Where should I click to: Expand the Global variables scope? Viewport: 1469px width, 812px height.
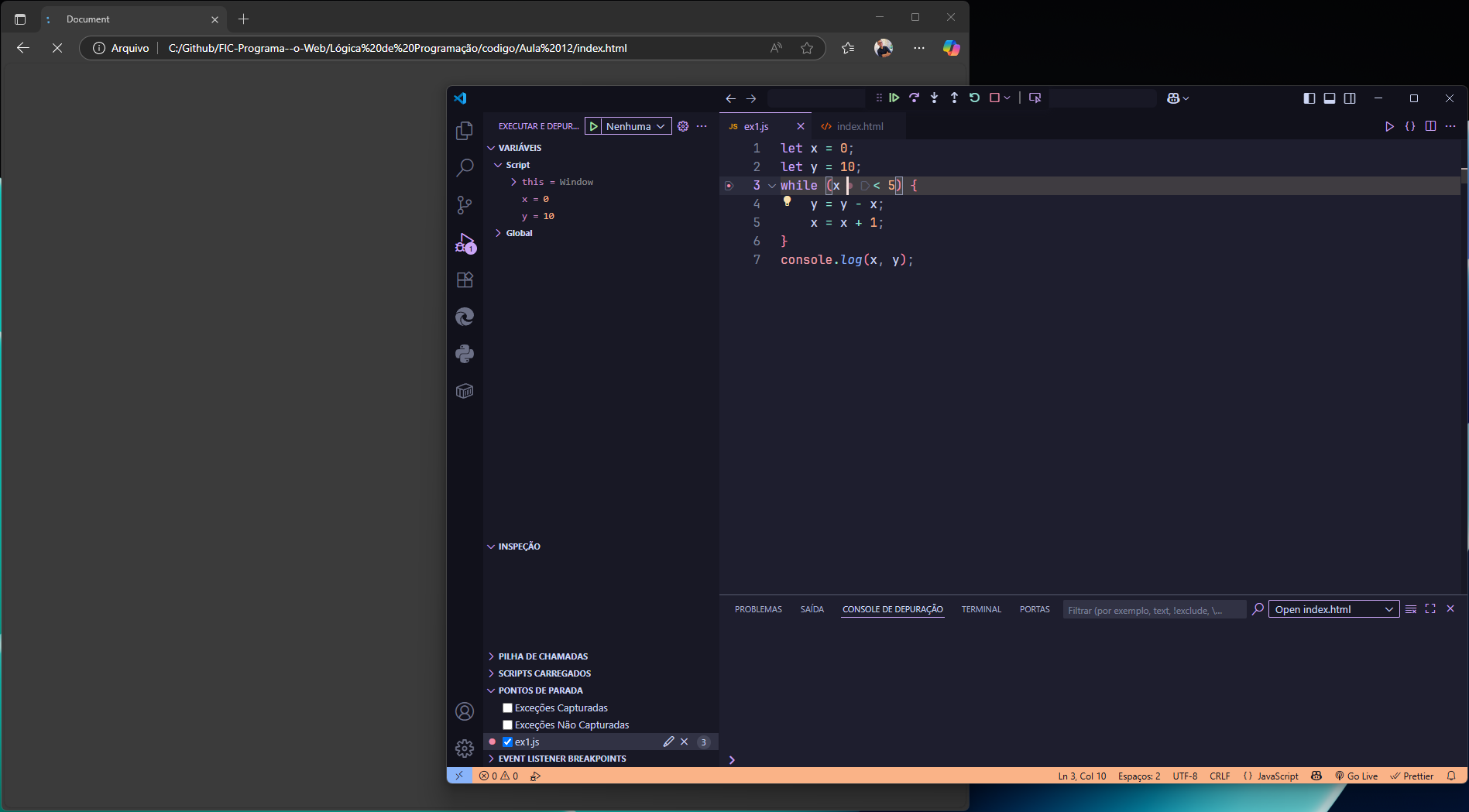click(518, 233)
